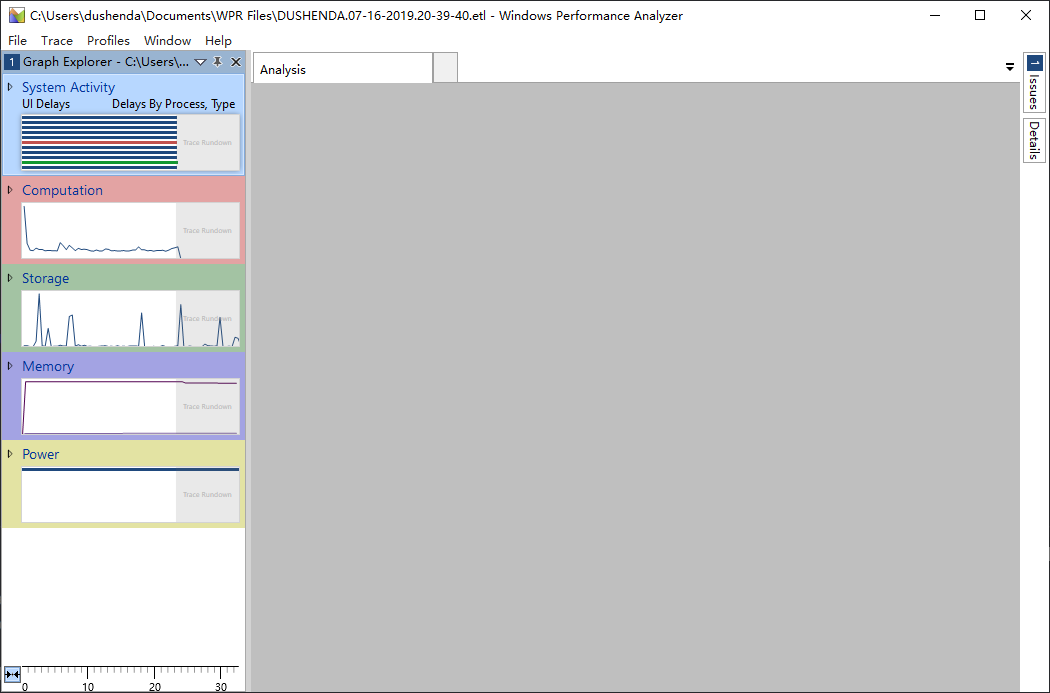Expand the System Activity graph group

(x=10, y=87)
